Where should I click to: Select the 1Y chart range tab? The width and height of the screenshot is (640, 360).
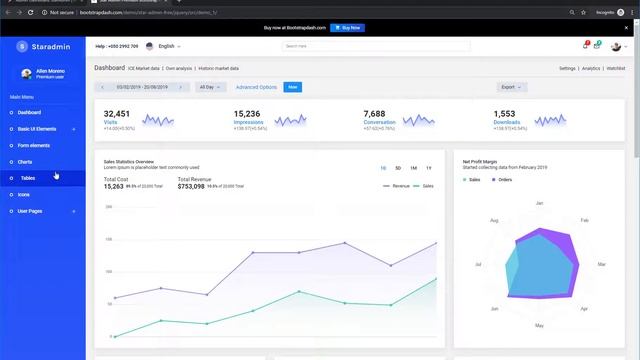click(x=429, y=168)
